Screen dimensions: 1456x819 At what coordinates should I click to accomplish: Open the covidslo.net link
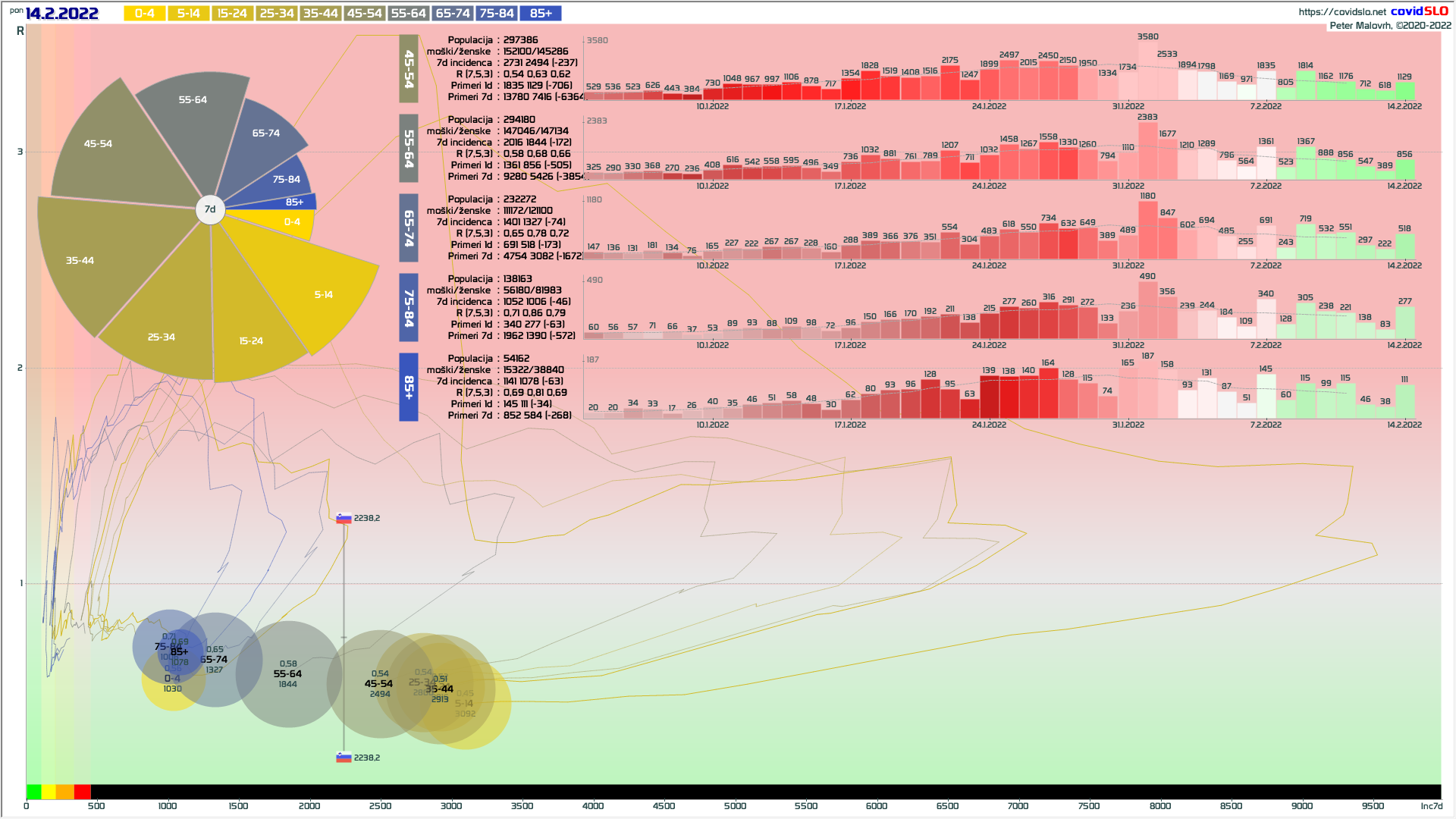1341,11
